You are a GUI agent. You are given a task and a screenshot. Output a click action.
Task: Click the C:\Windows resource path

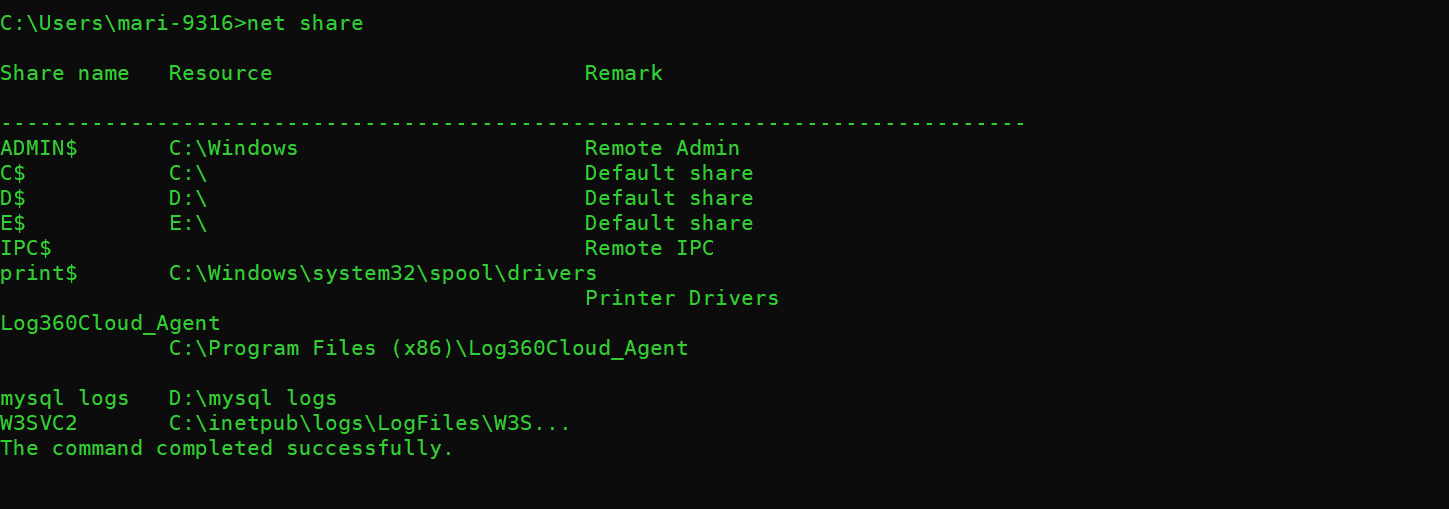click(233, 148)
